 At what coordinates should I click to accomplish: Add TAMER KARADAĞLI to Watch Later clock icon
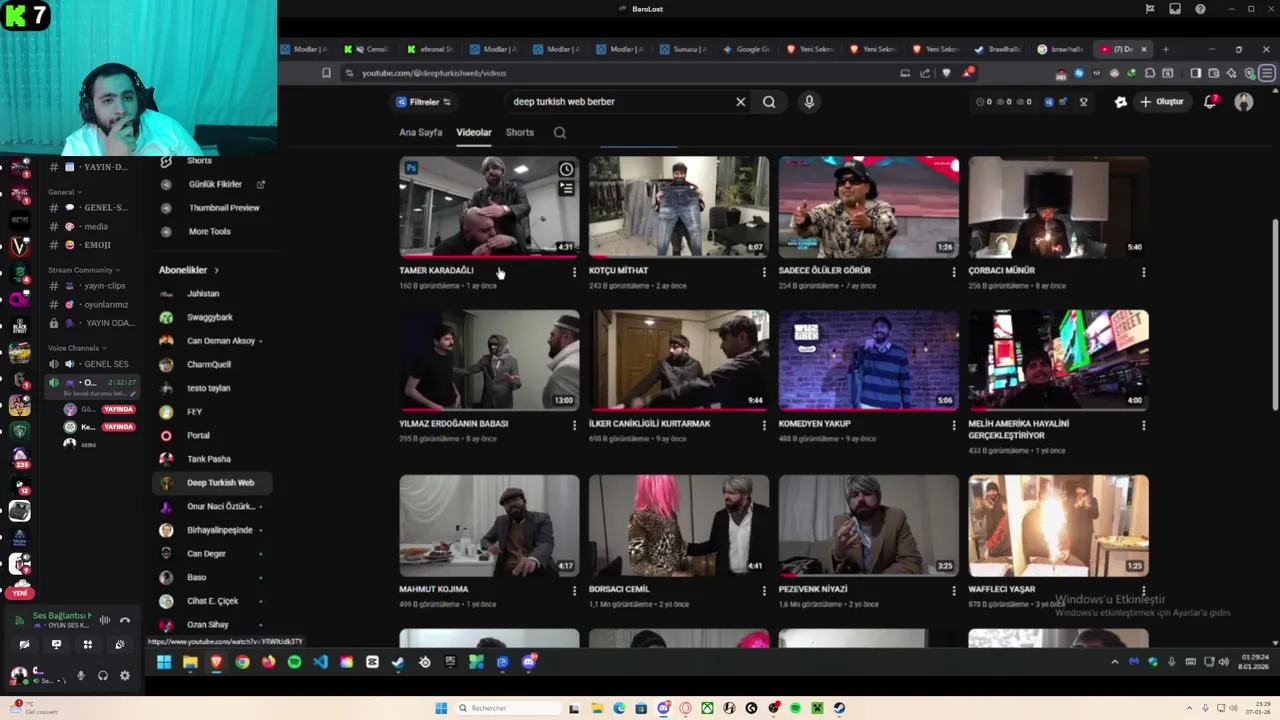[566, 169]
